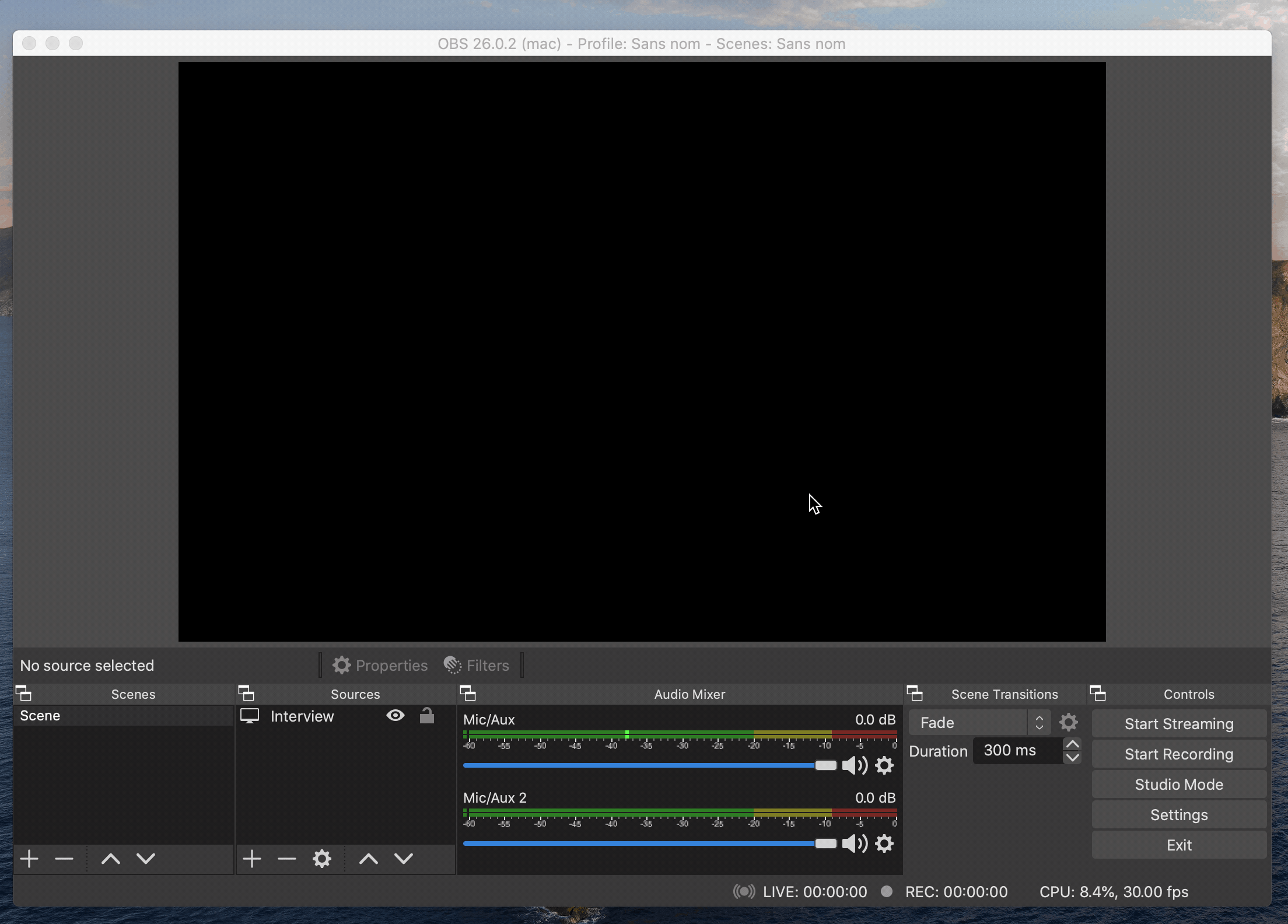Screen dimensions: 1288x924
Task: Decrease transition duration with down arrow
Action: click(1072, 758)
